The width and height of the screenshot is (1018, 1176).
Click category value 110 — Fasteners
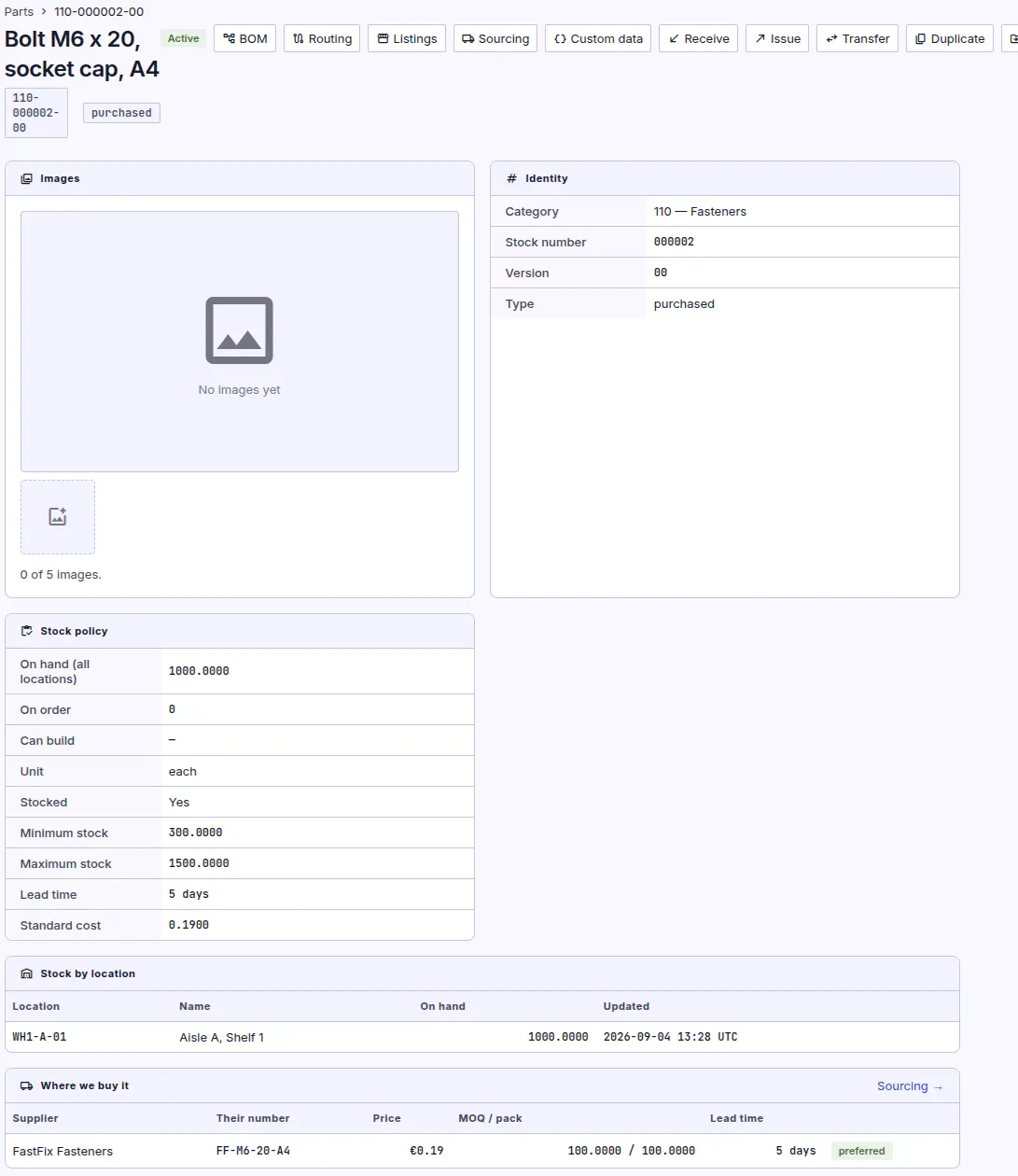pyautogui.click(x=700, y=211)
